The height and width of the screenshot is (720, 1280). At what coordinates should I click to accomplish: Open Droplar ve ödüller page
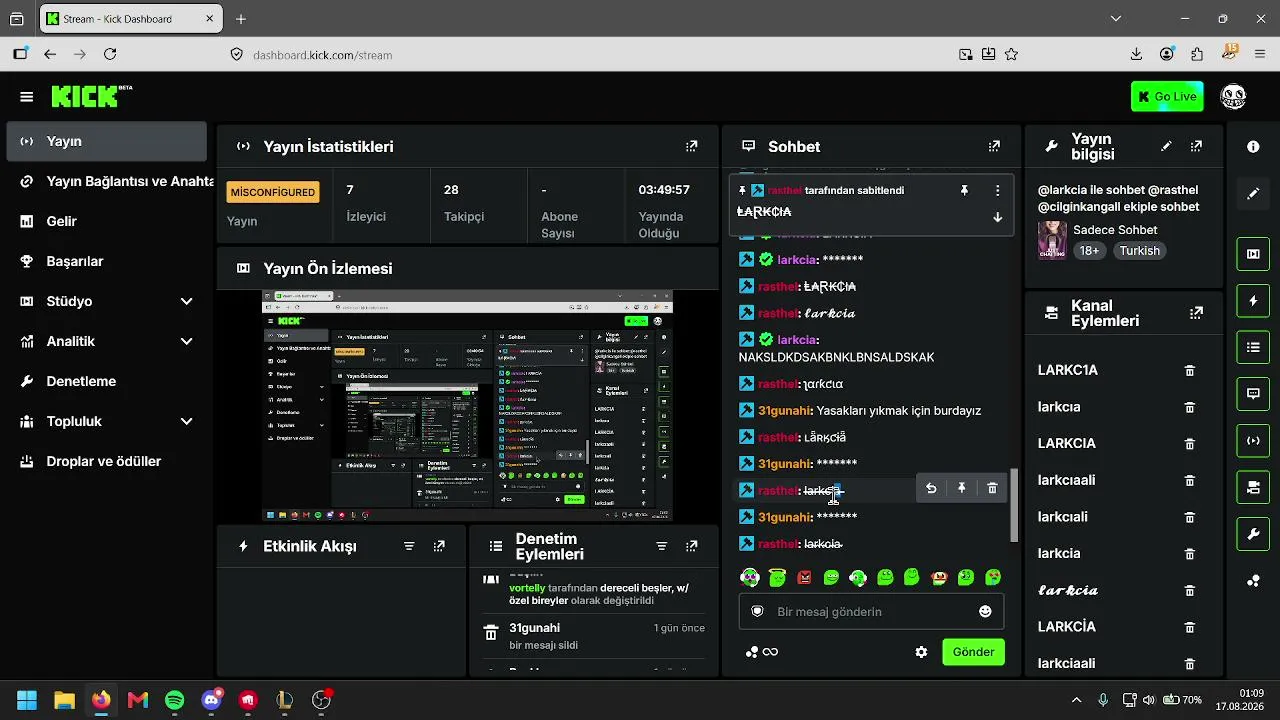coord(106,461)
